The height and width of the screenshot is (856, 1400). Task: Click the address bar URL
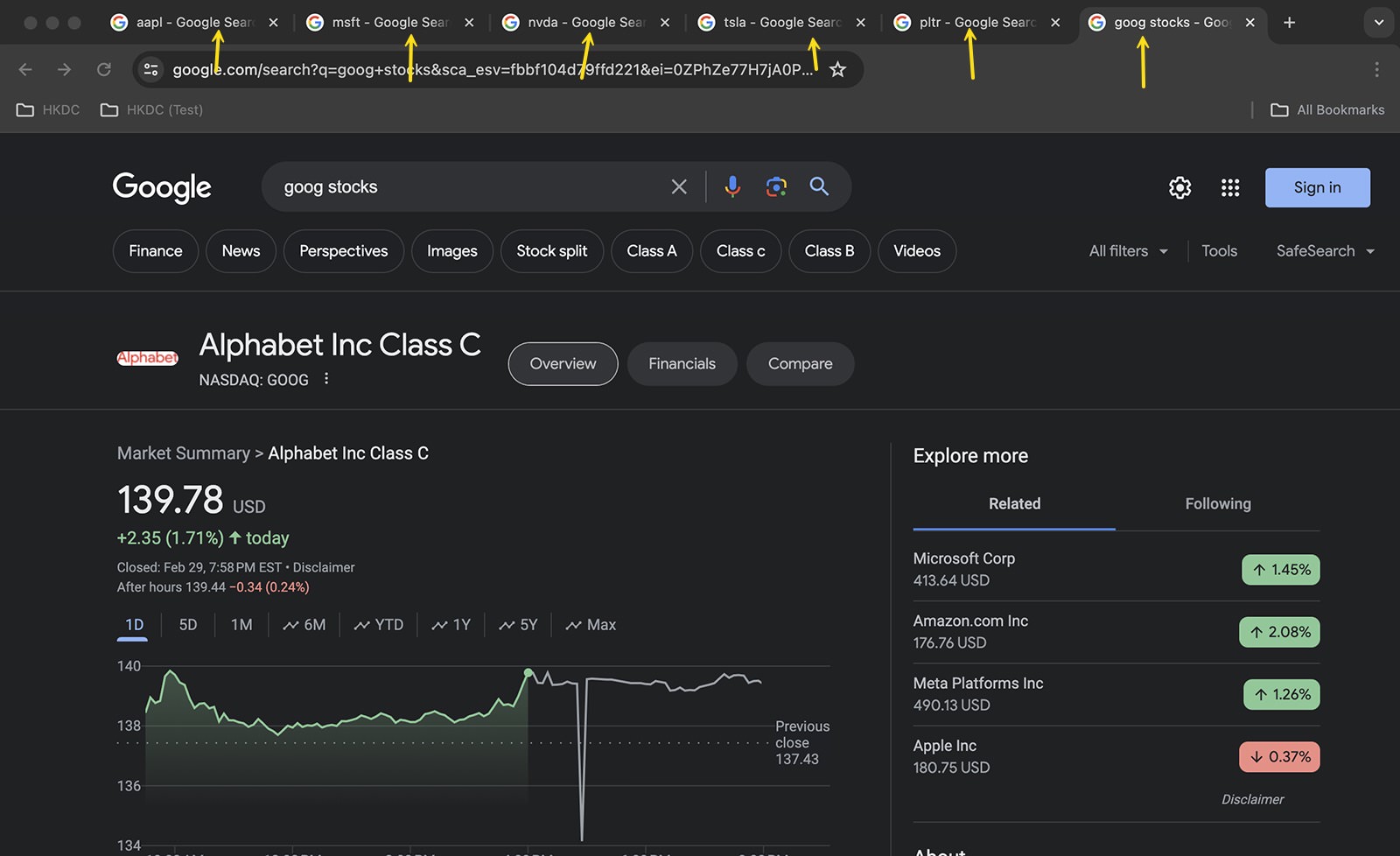click(x=492, y=69)
